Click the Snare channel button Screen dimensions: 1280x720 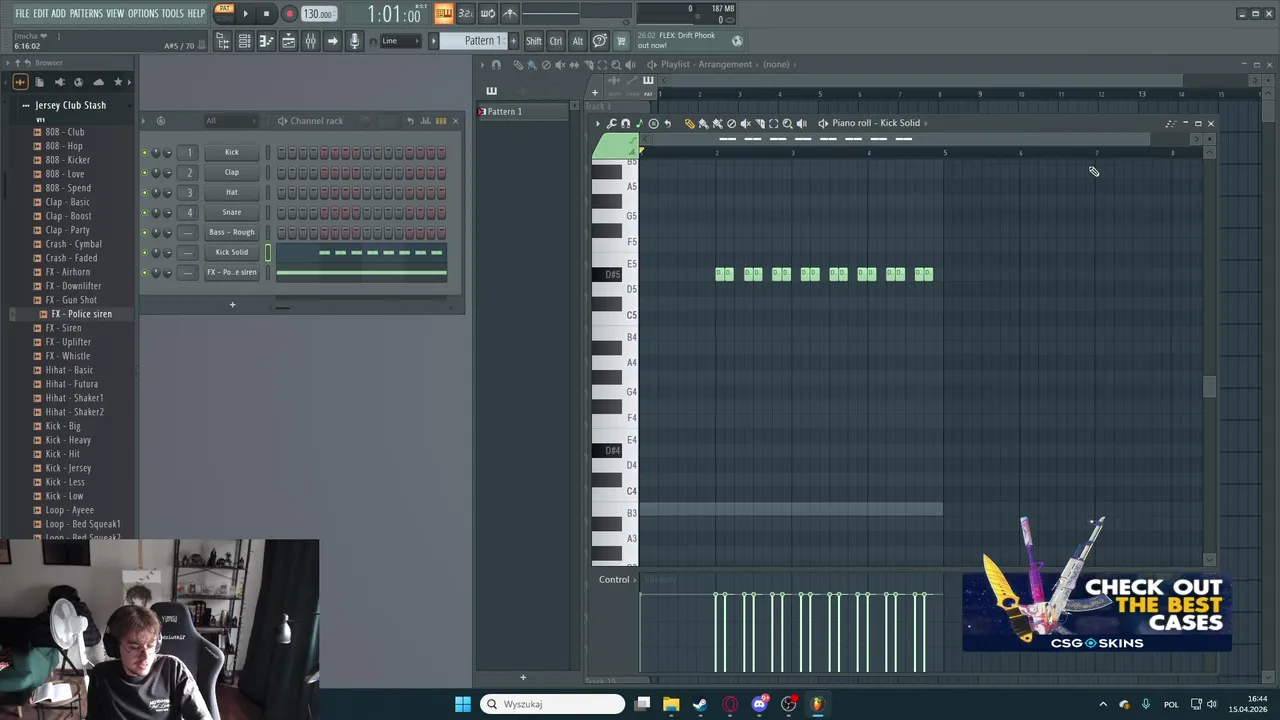232,212
